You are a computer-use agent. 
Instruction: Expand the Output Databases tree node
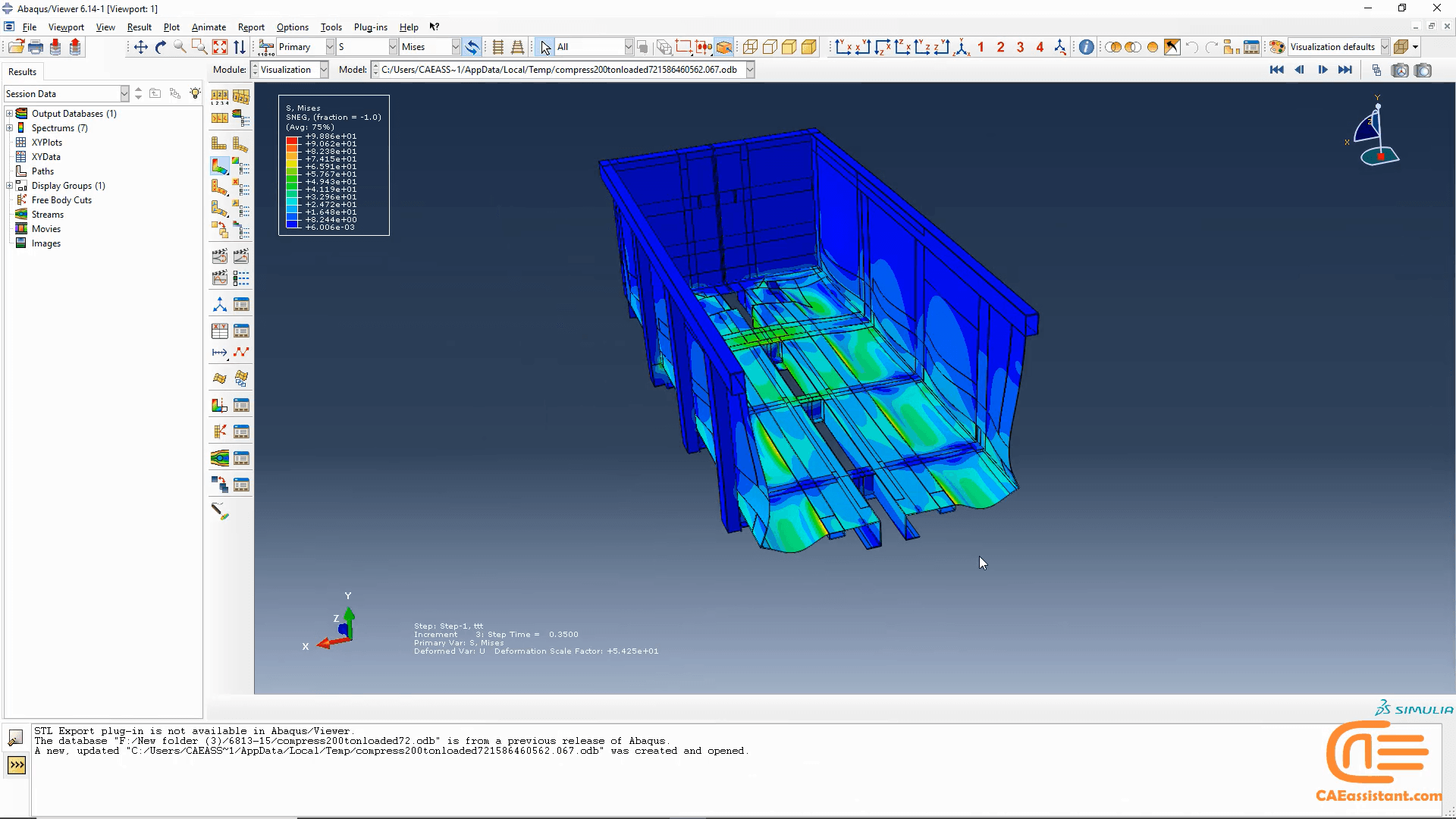(10, 114)
